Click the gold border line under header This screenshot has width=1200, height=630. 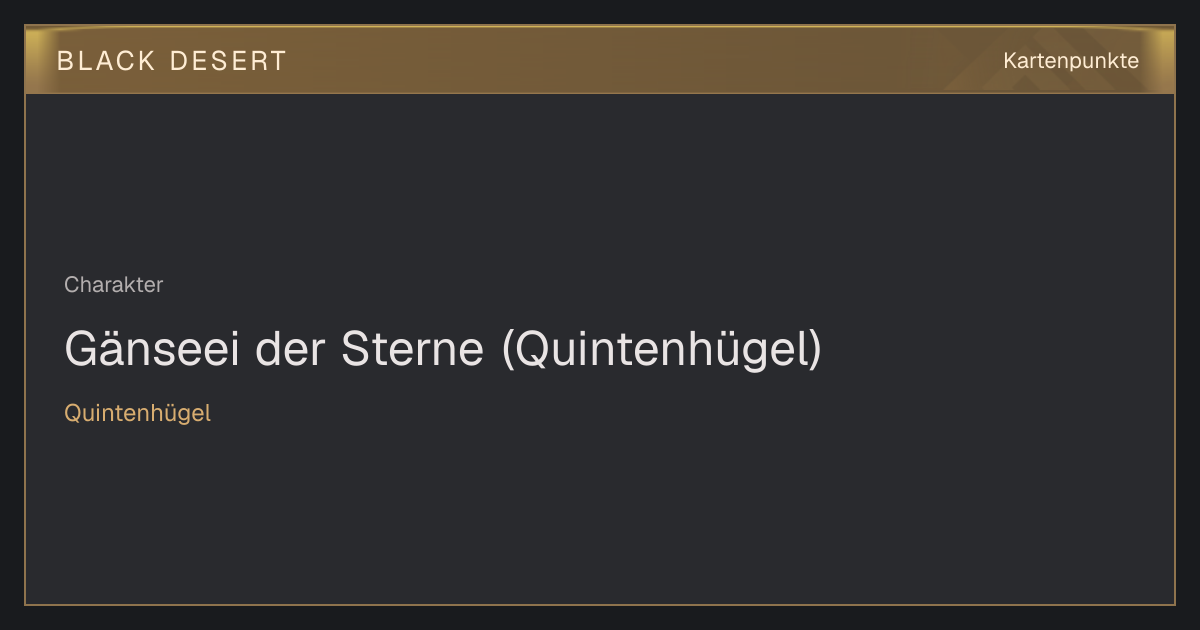pos(600,93)
